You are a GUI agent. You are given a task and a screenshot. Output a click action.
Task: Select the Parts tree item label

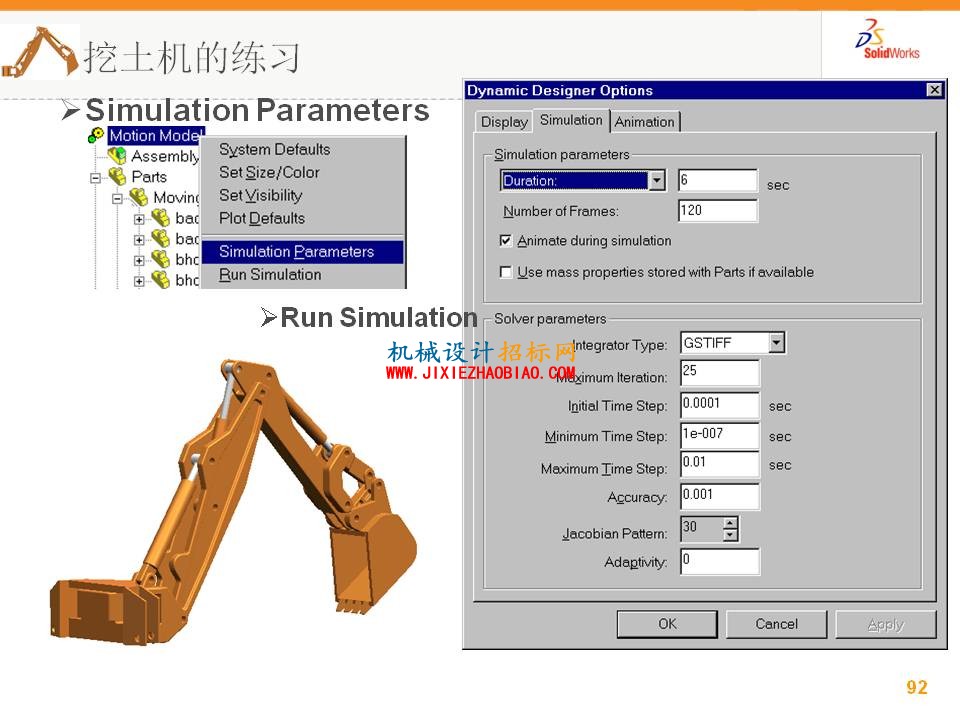click(x=149, y=177)
